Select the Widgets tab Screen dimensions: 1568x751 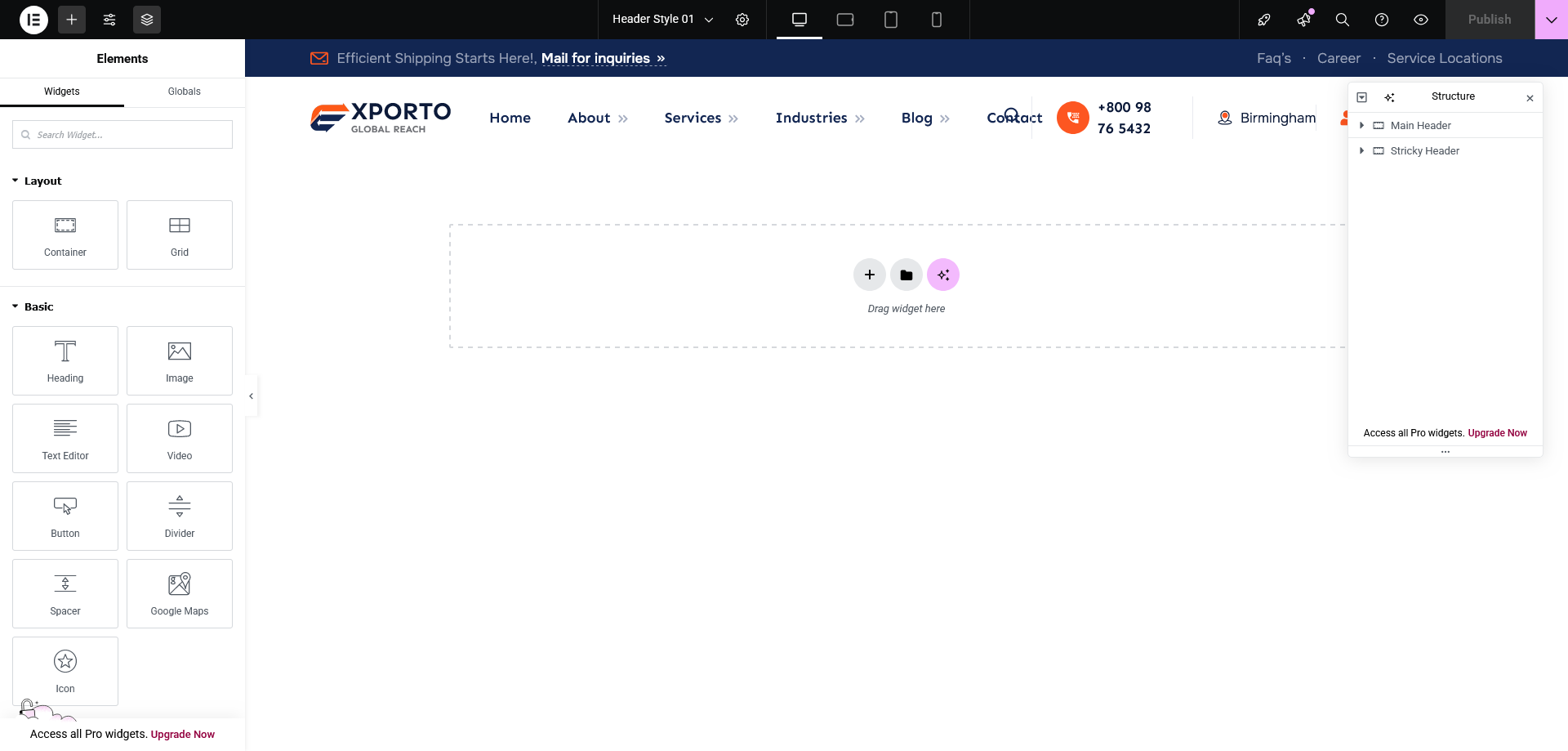[62, 92]
